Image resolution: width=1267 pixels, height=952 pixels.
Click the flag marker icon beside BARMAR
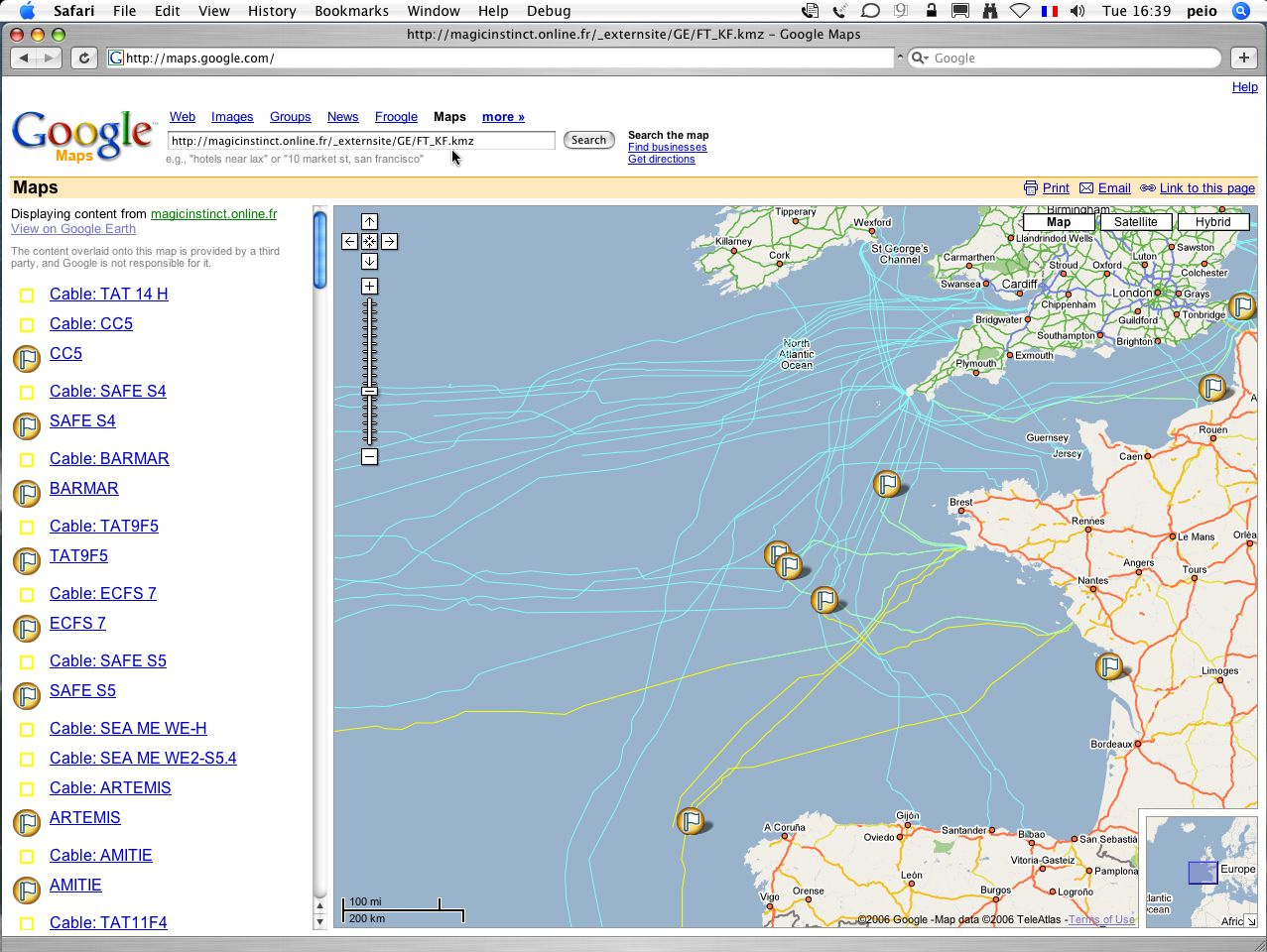click(x=27, y=493)
